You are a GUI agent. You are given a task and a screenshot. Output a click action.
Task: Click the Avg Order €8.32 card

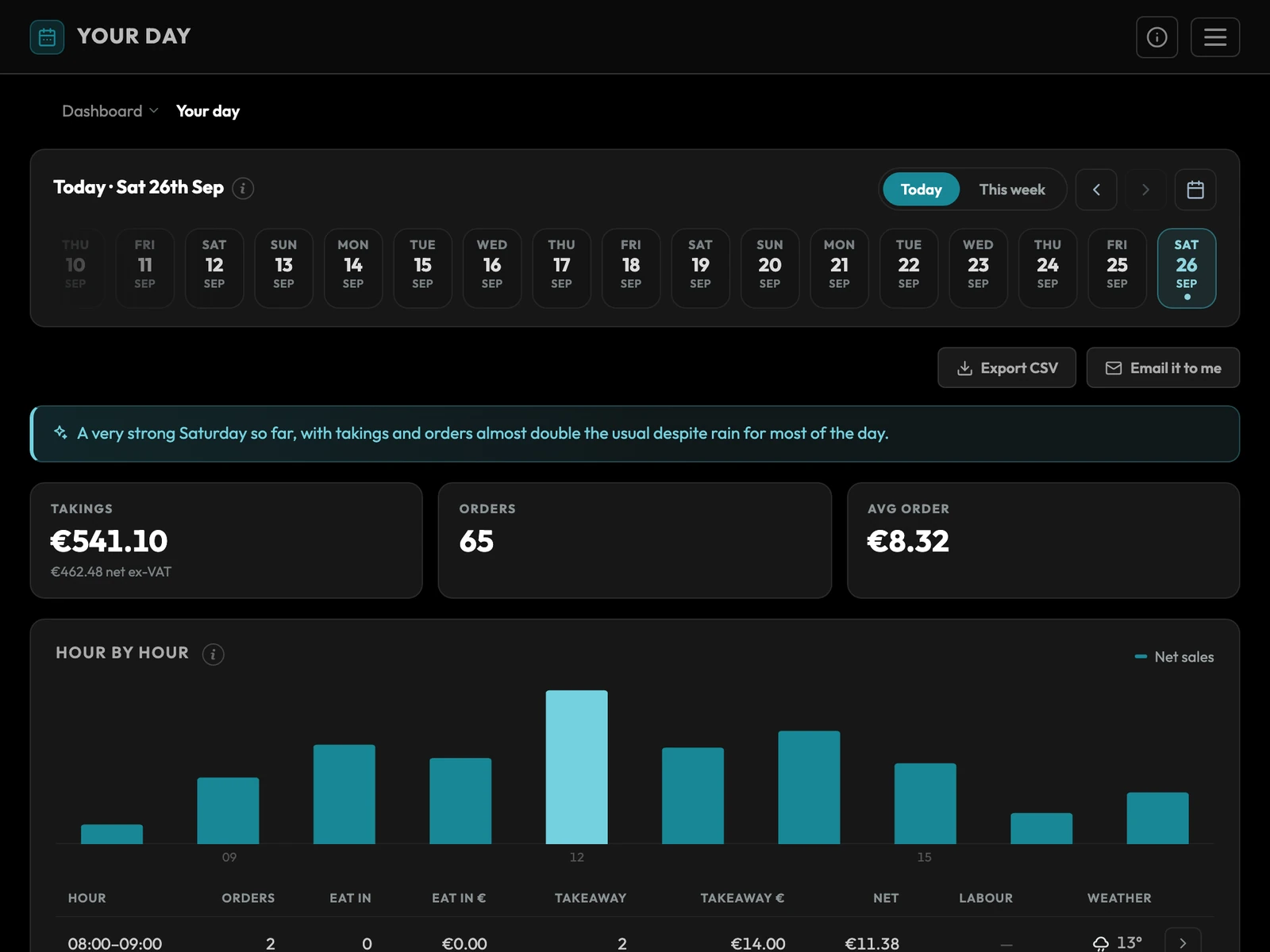(x=1043, y=540)
